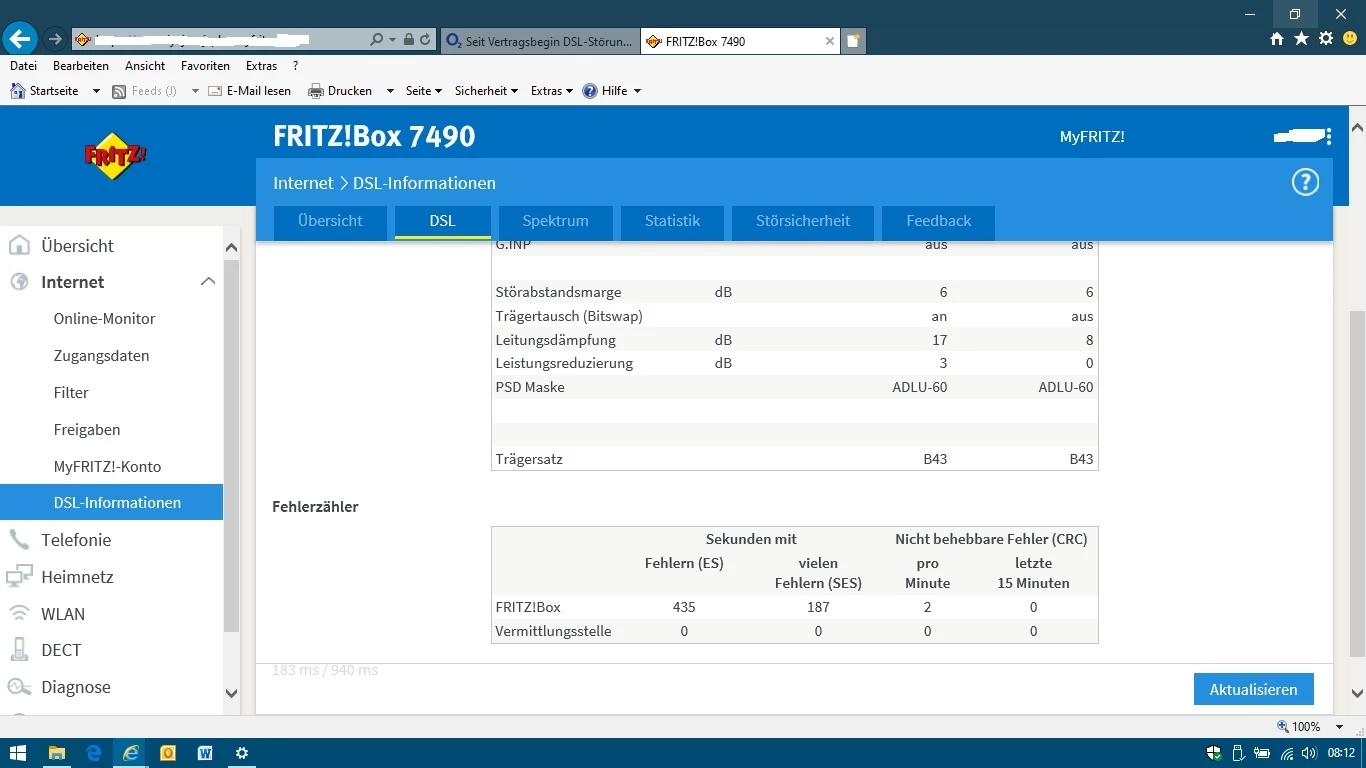The image size is (1366, 768).
Task: Switch to the Störsicherheit tab
Action: [x=803, y=221]
